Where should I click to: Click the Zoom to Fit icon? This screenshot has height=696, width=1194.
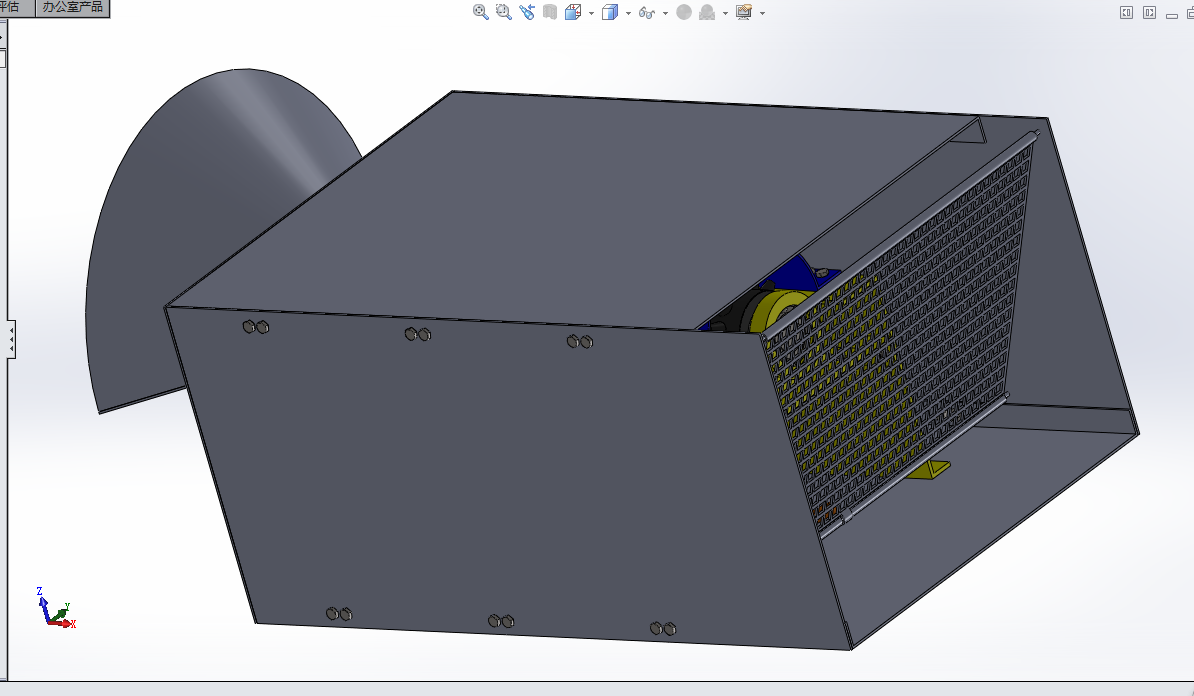point(480,12)
